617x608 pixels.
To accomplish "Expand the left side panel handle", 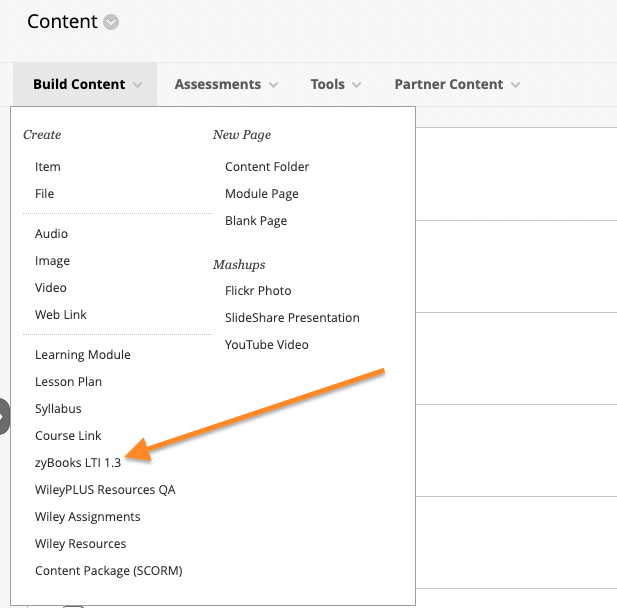I will point(4,416).
